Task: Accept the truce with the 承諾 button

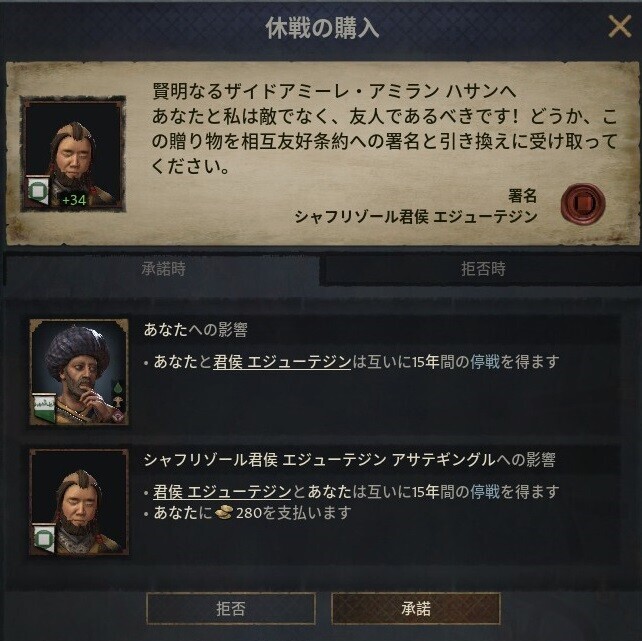Action: tap(416, 608)
